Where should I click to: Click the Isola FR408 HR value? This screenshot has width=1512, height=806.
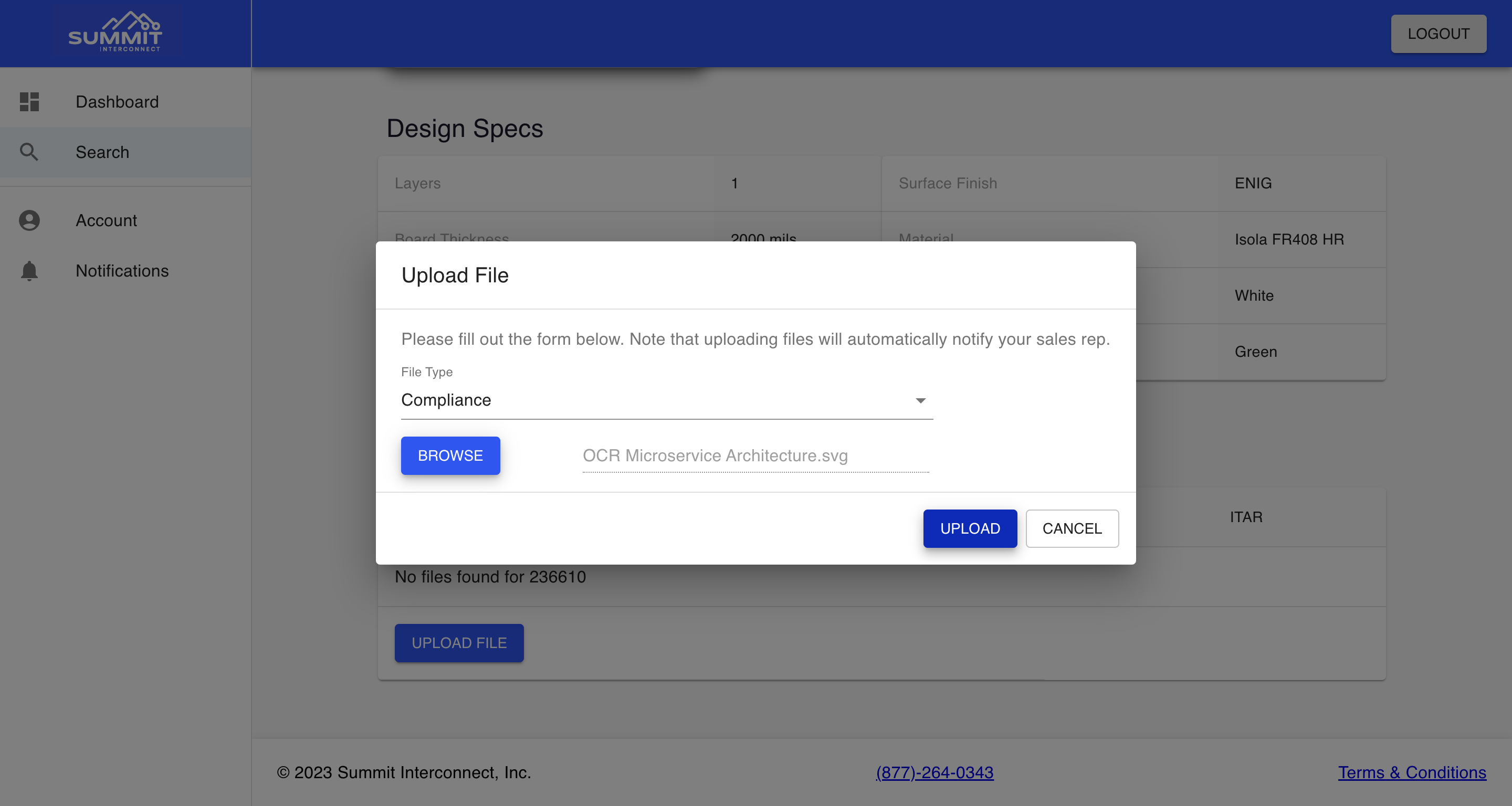pos(1289,239)
